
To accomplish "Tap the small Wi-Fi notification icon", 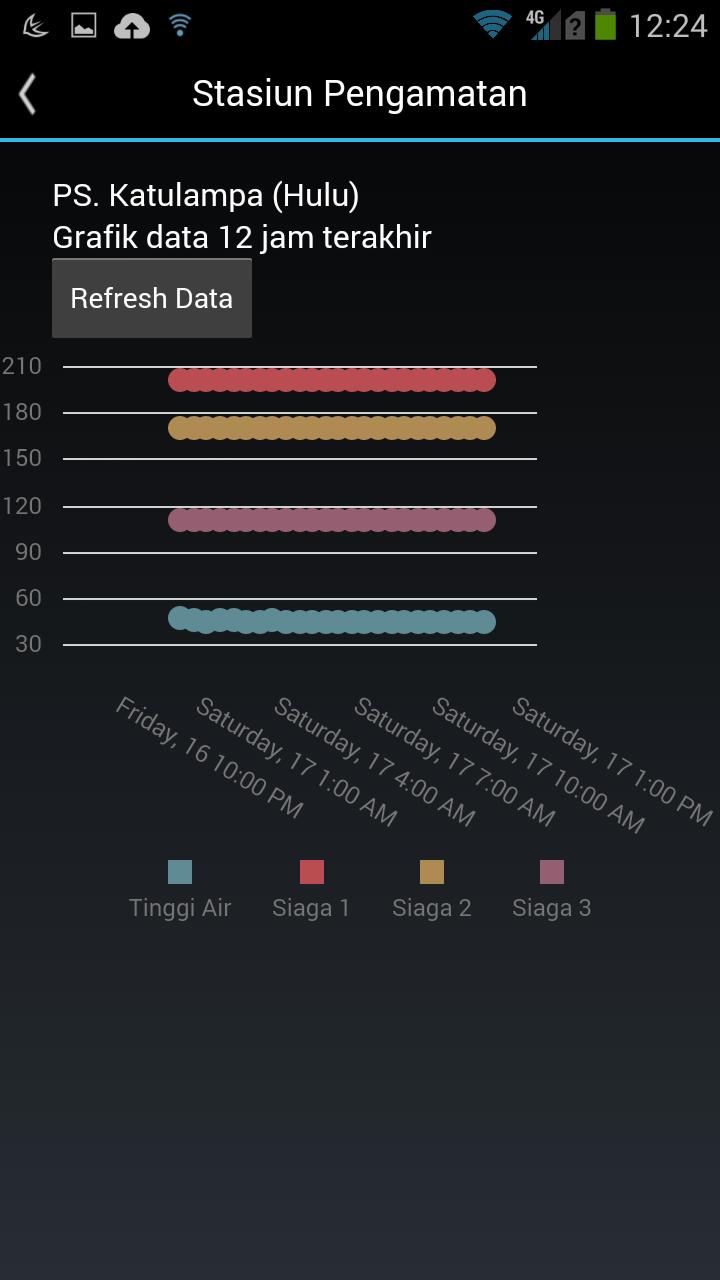I will (x=180, y=26).
